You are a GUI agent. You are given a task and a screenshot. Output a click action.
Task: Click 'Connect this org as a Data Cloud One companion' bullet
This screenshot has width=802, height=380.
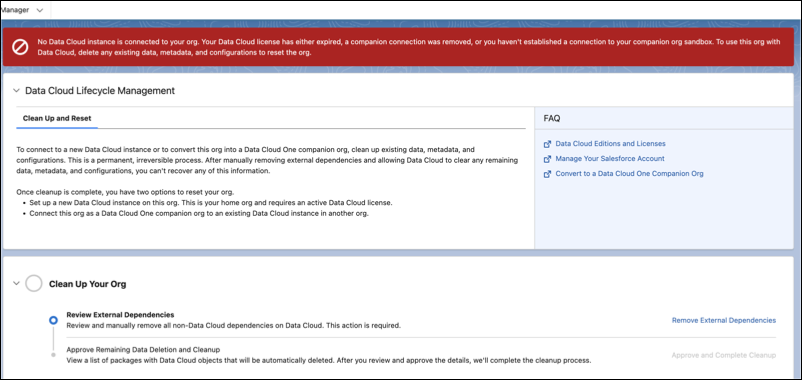pos(199,213)
